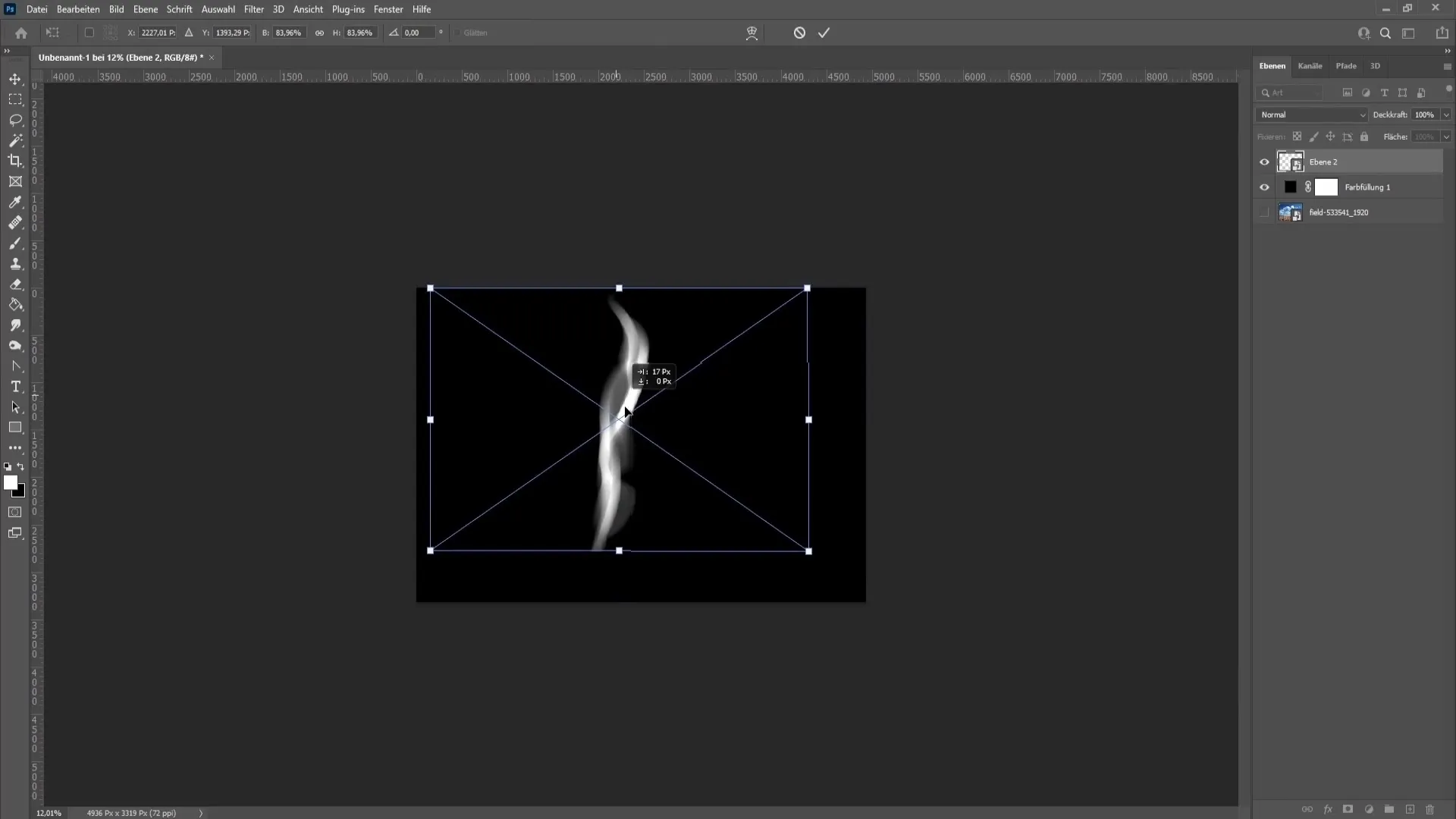Switch to the Pfade tab
The height and width of the screenshot is (819, 1456).
click(x=1346, y=65)
